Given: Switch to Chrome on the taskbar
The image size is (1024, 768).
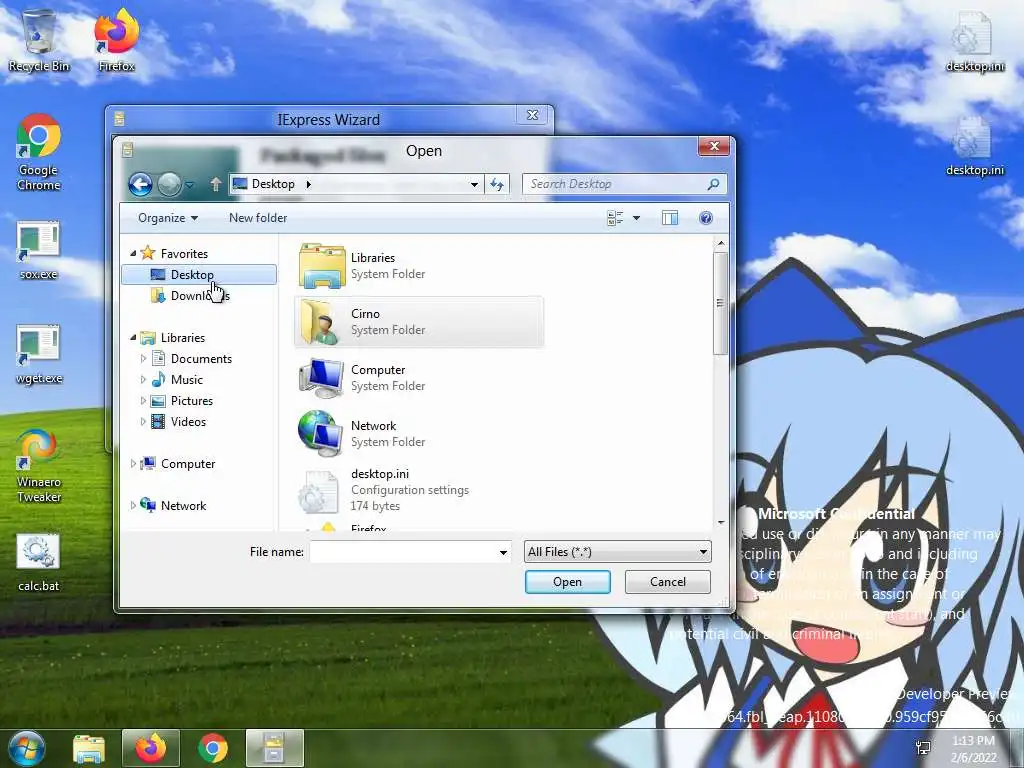Looking at the screenshot, I should (x=213, y=748).
